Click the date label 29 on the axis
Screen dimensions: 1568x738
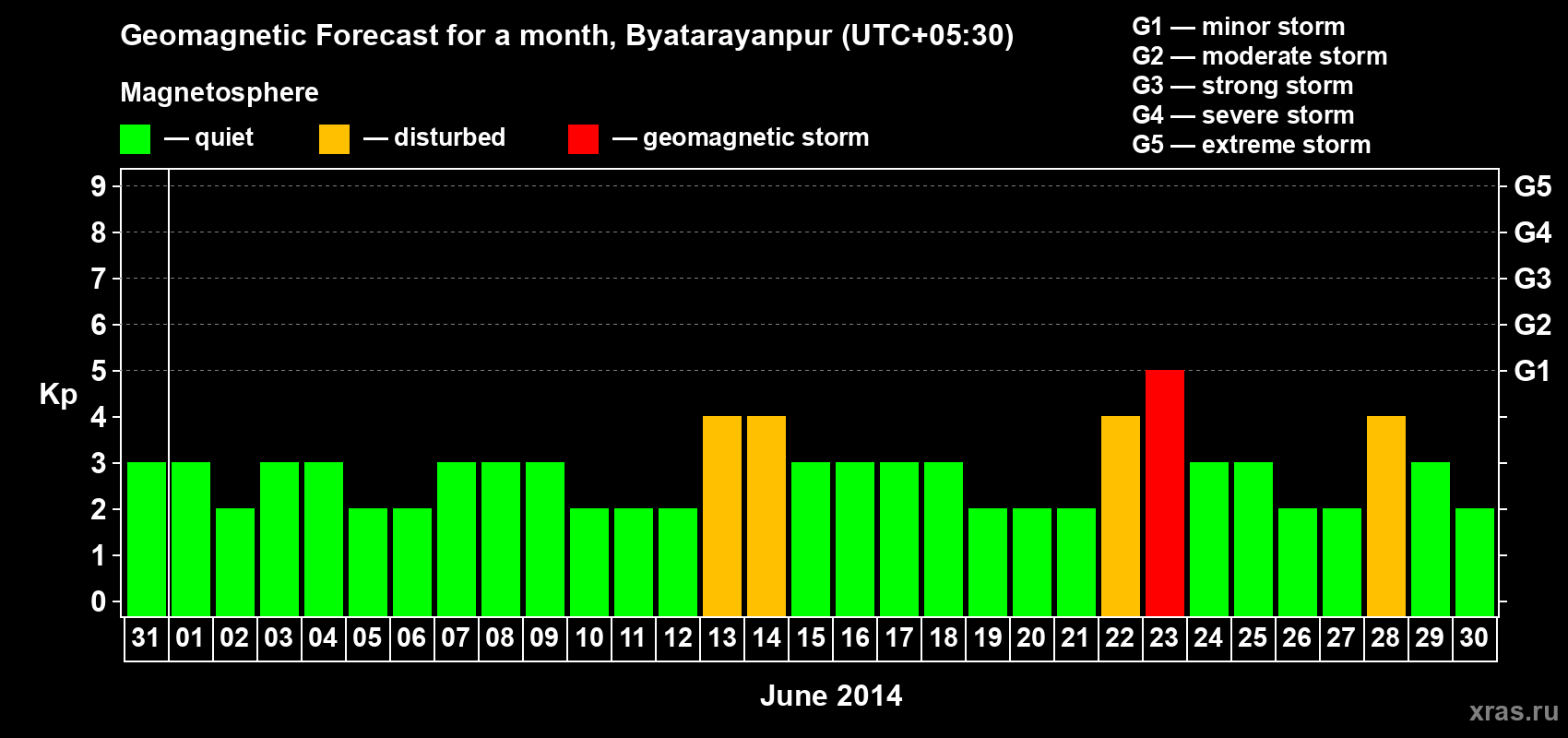1430,637
